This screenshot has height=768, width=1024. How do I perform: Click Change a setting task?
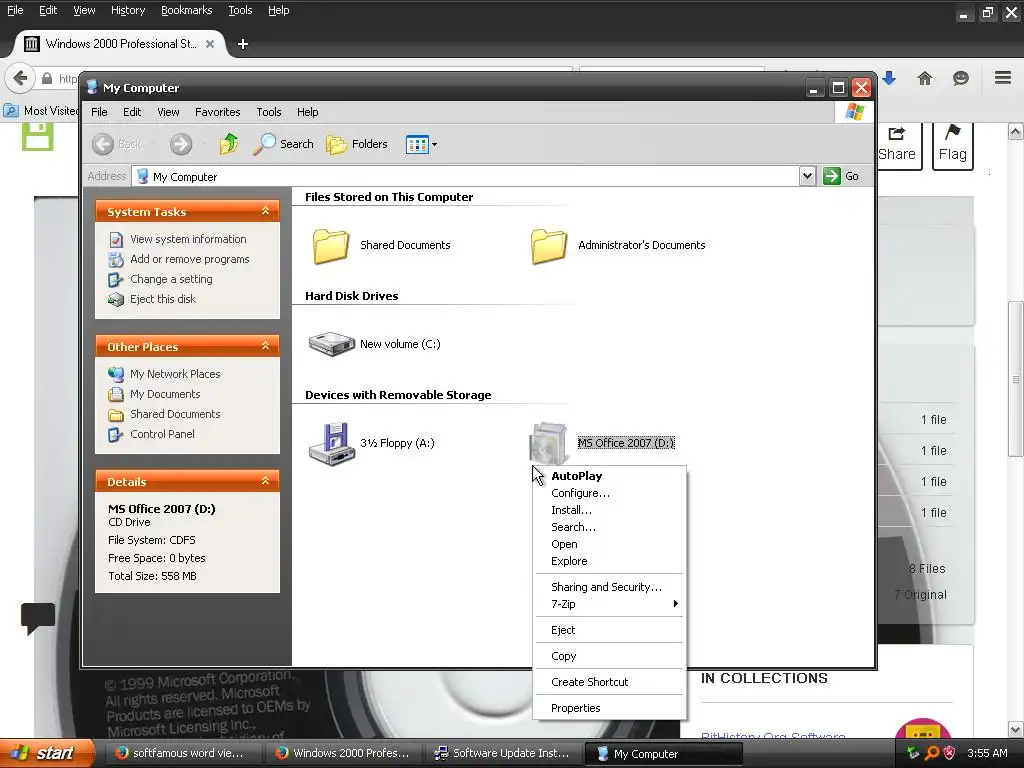point(171,279)
